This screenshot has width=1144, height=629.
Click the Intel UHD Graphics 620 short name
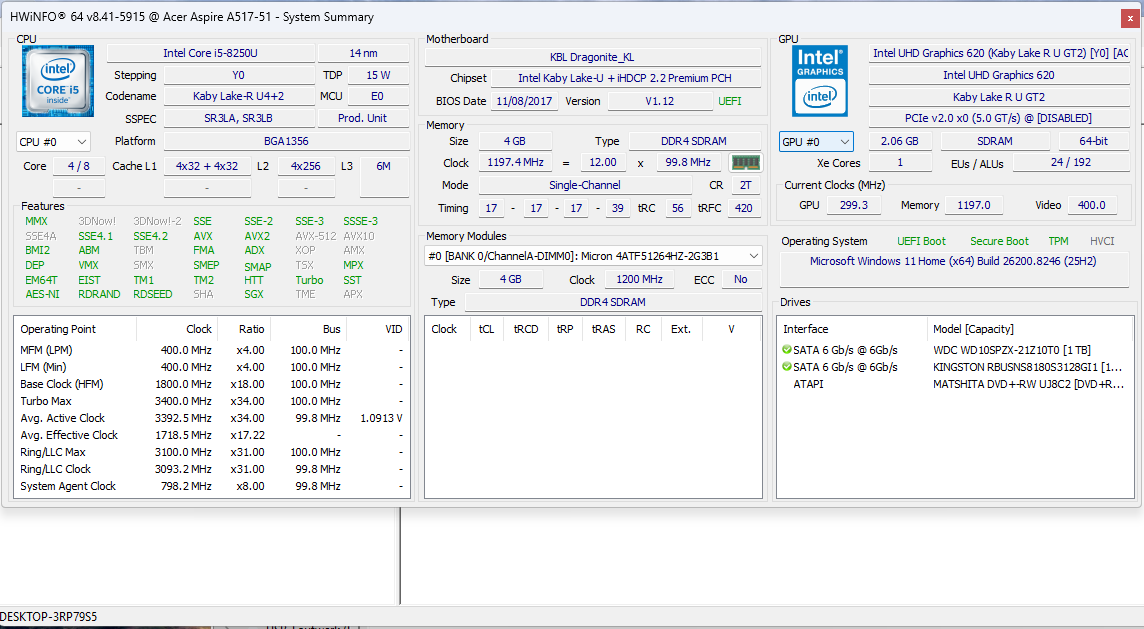click(999, 75)
